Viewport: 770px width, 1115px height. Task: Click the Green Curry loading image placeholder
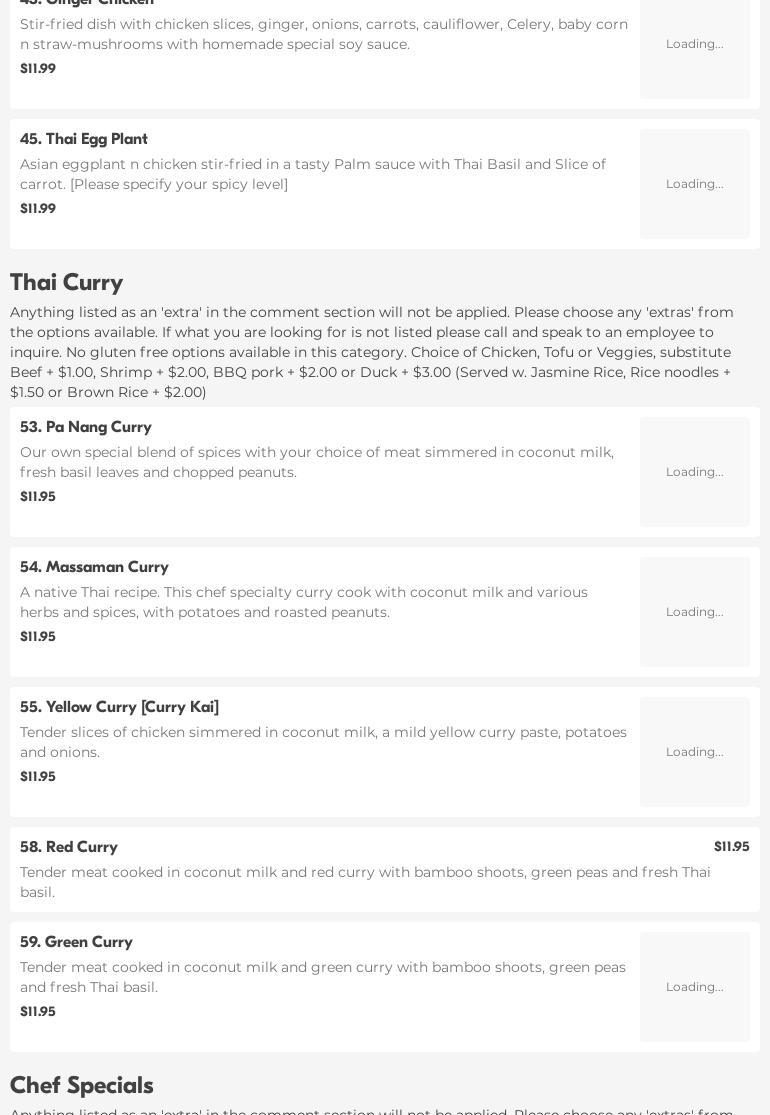click(x=695, y=987)
